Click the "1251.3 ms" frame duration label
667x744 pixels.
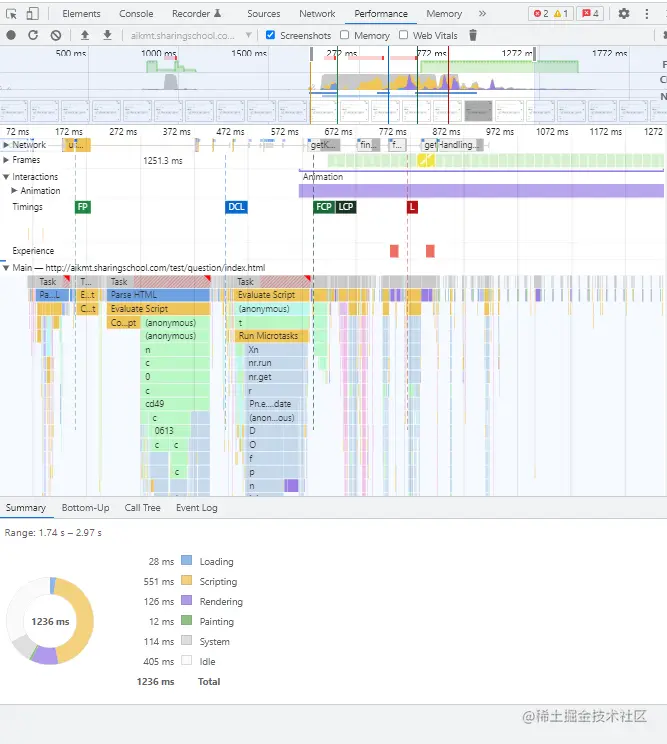point(163,161)
